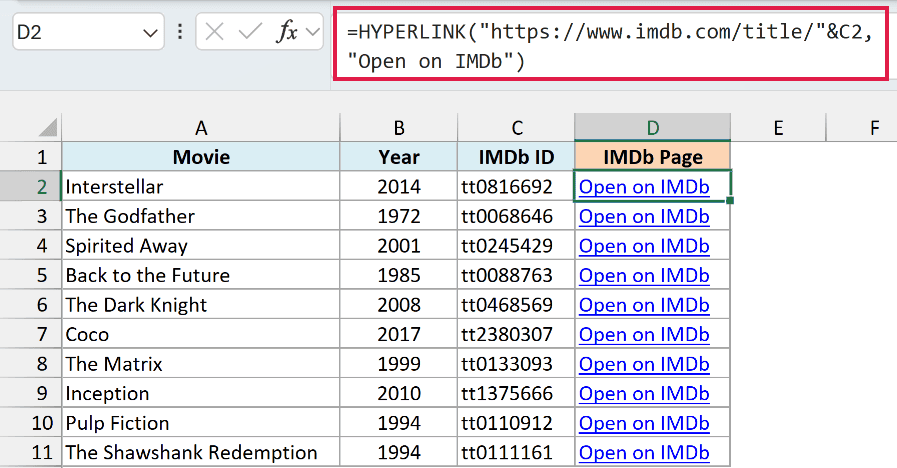Select the cell containing 'Pulp Fiction'
Image resolution: width=897 pixels, height=468 pixels.
(201, 423)
